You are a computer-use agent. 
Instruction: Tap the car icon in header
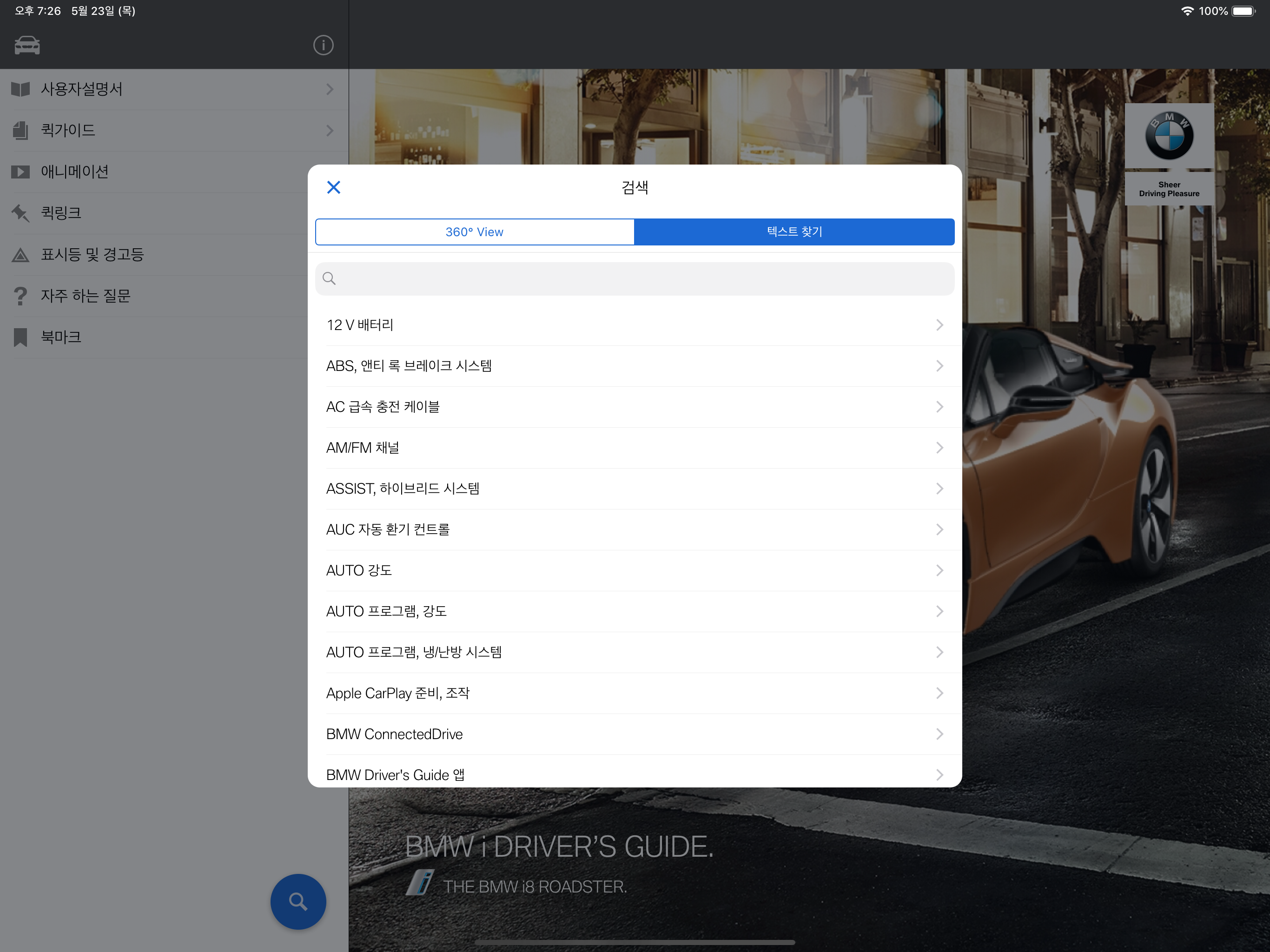coord(27,46)
